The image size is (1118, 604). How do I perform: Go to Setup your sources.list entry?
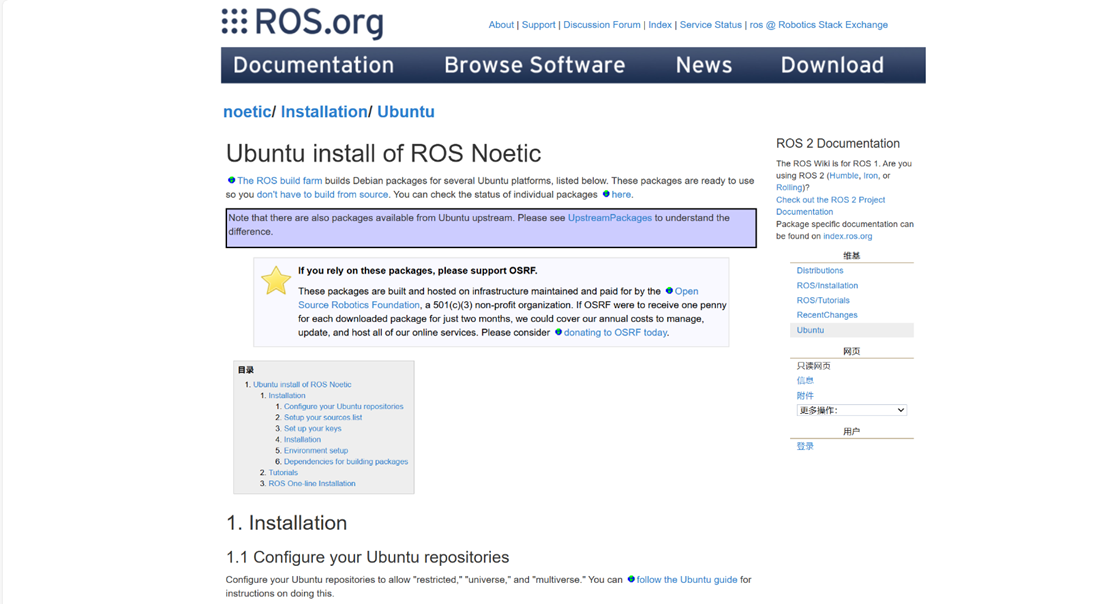[323, 417]
